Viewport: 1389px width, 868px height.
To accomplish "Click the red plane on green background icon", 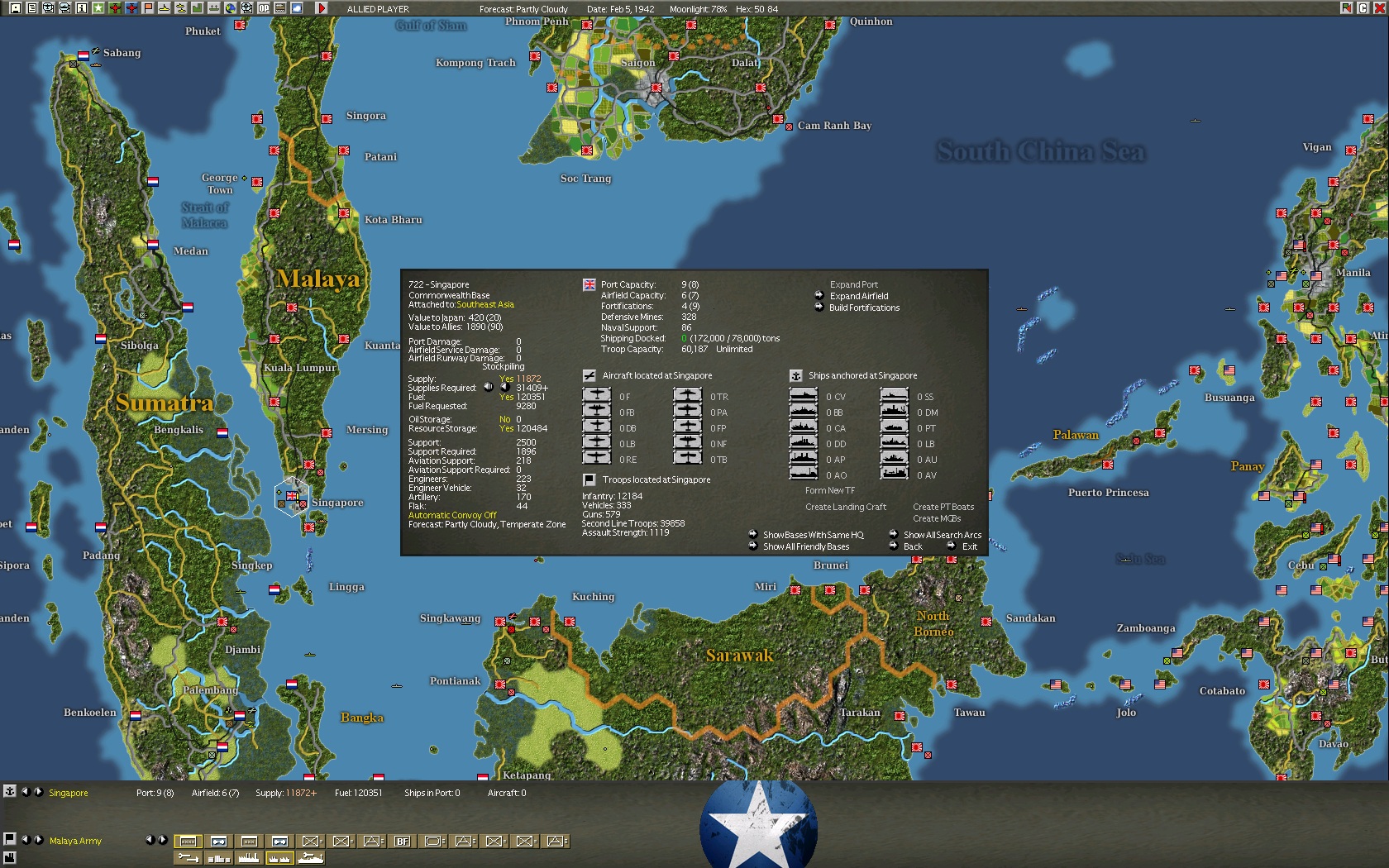I will pos(114,8).
